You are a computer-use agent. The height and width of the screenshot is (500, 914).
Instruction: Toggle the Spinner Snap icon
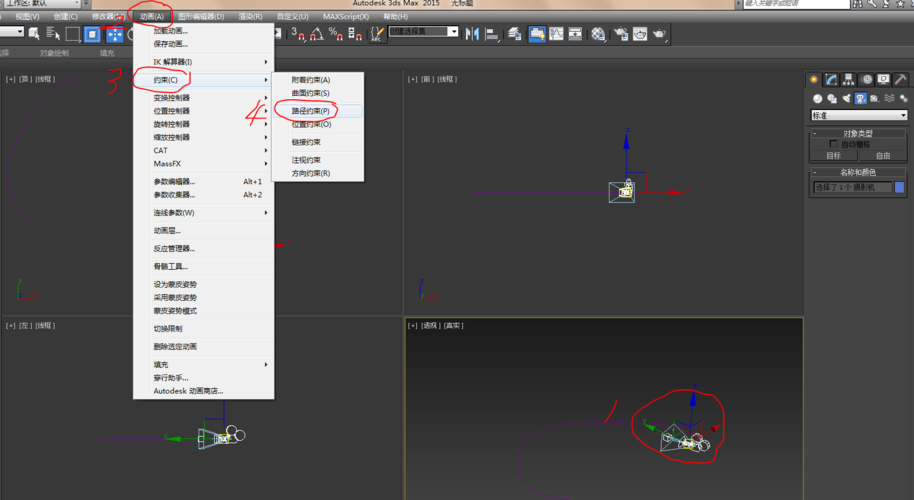point(354,34)
